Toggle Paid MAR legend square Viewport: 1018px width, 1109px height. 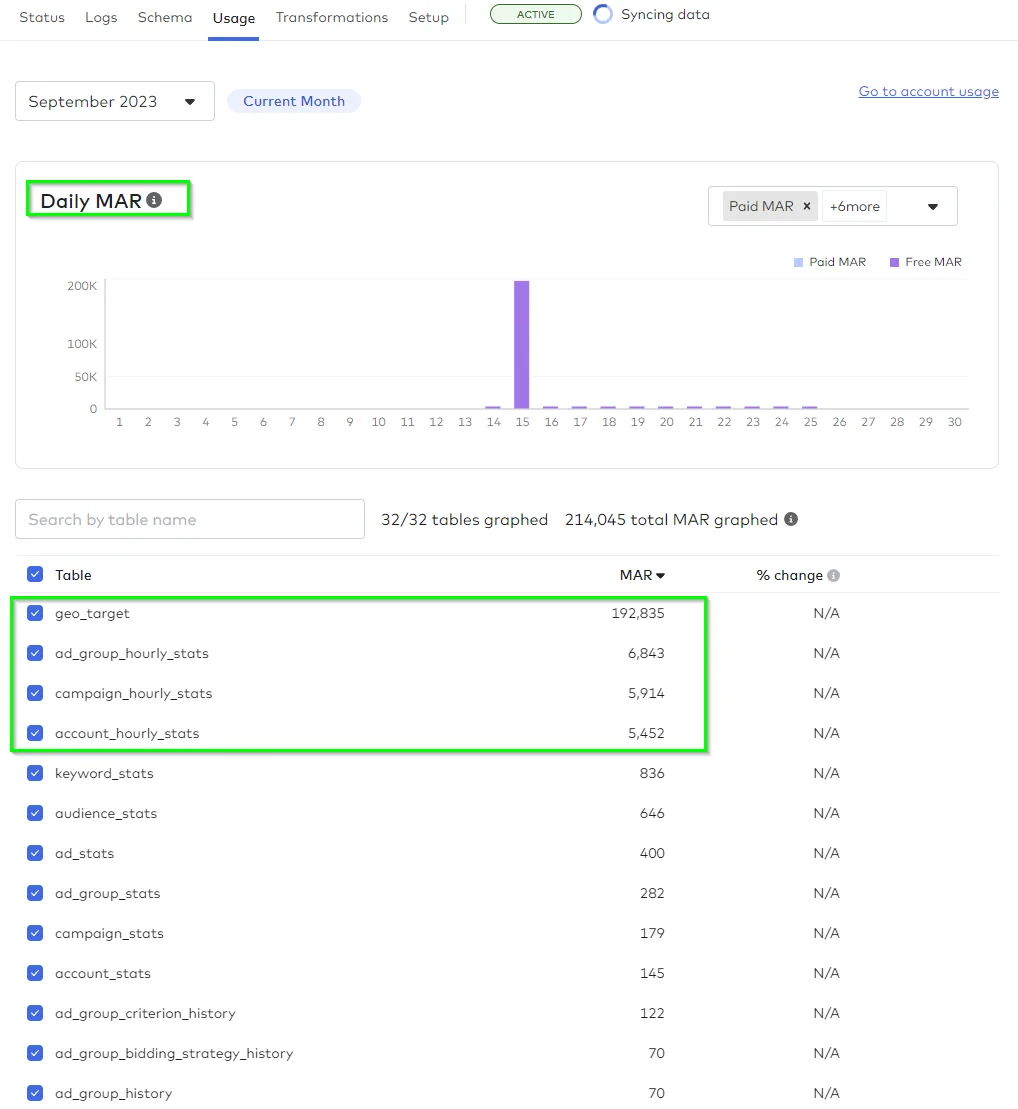[798, 262]
